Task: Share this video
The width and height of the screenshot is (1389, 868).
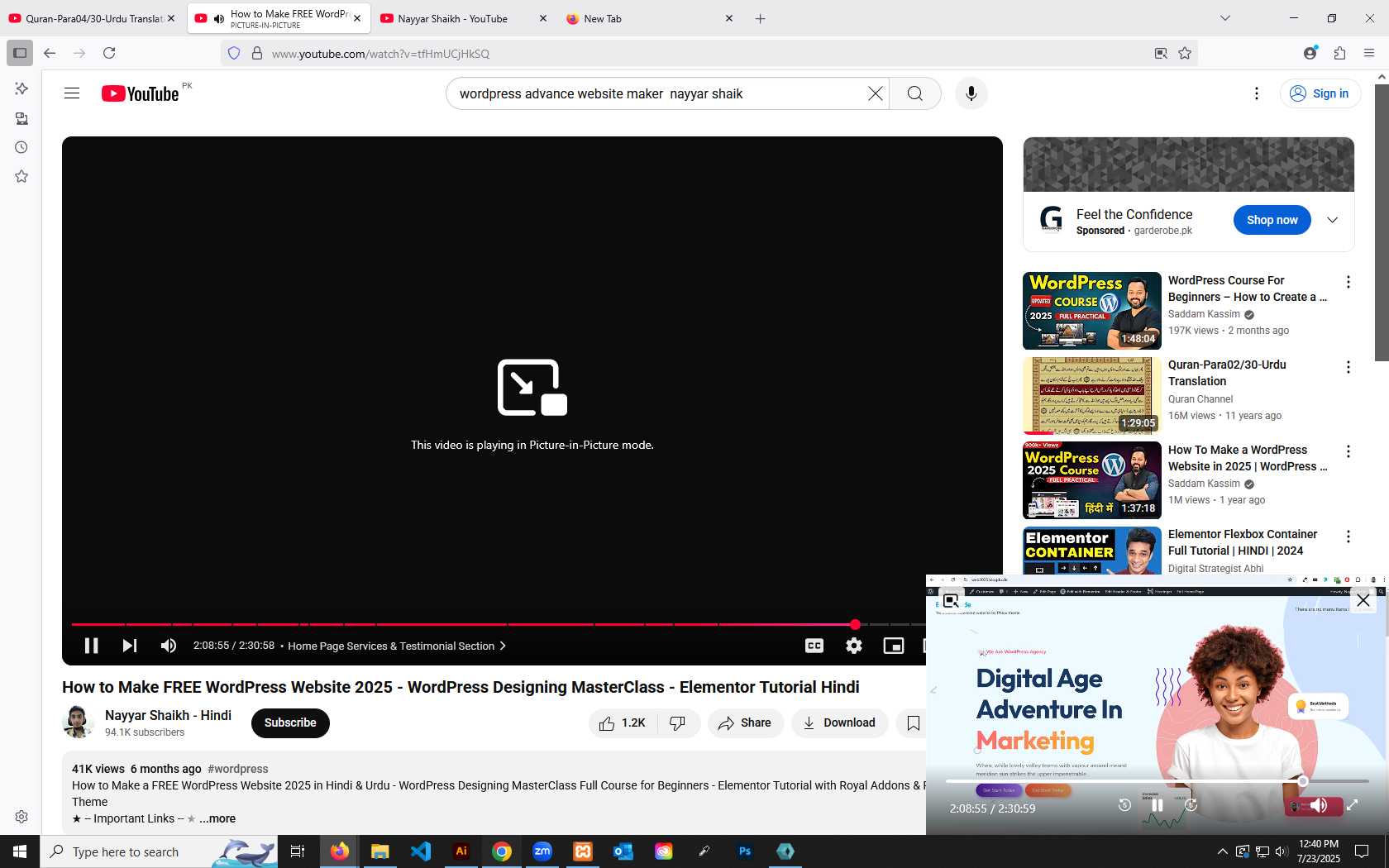Action: pos(745,723)
